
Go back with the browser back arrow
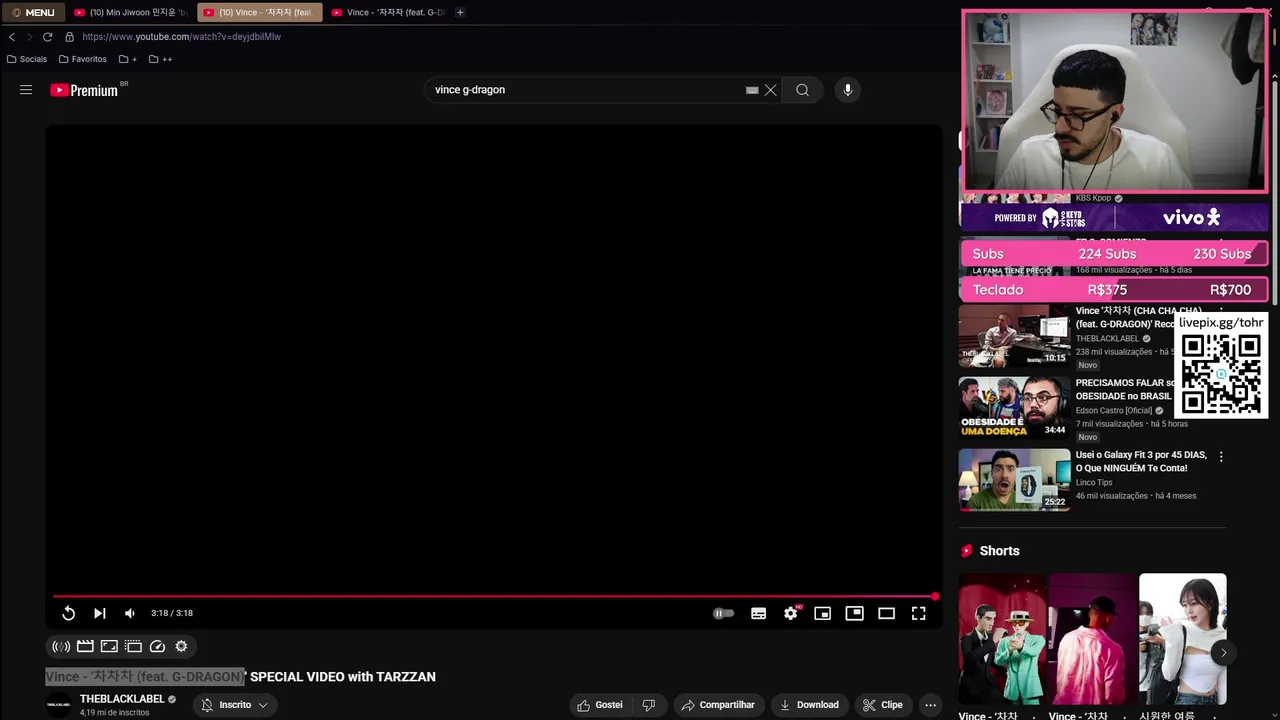click(x=12, y=37)
